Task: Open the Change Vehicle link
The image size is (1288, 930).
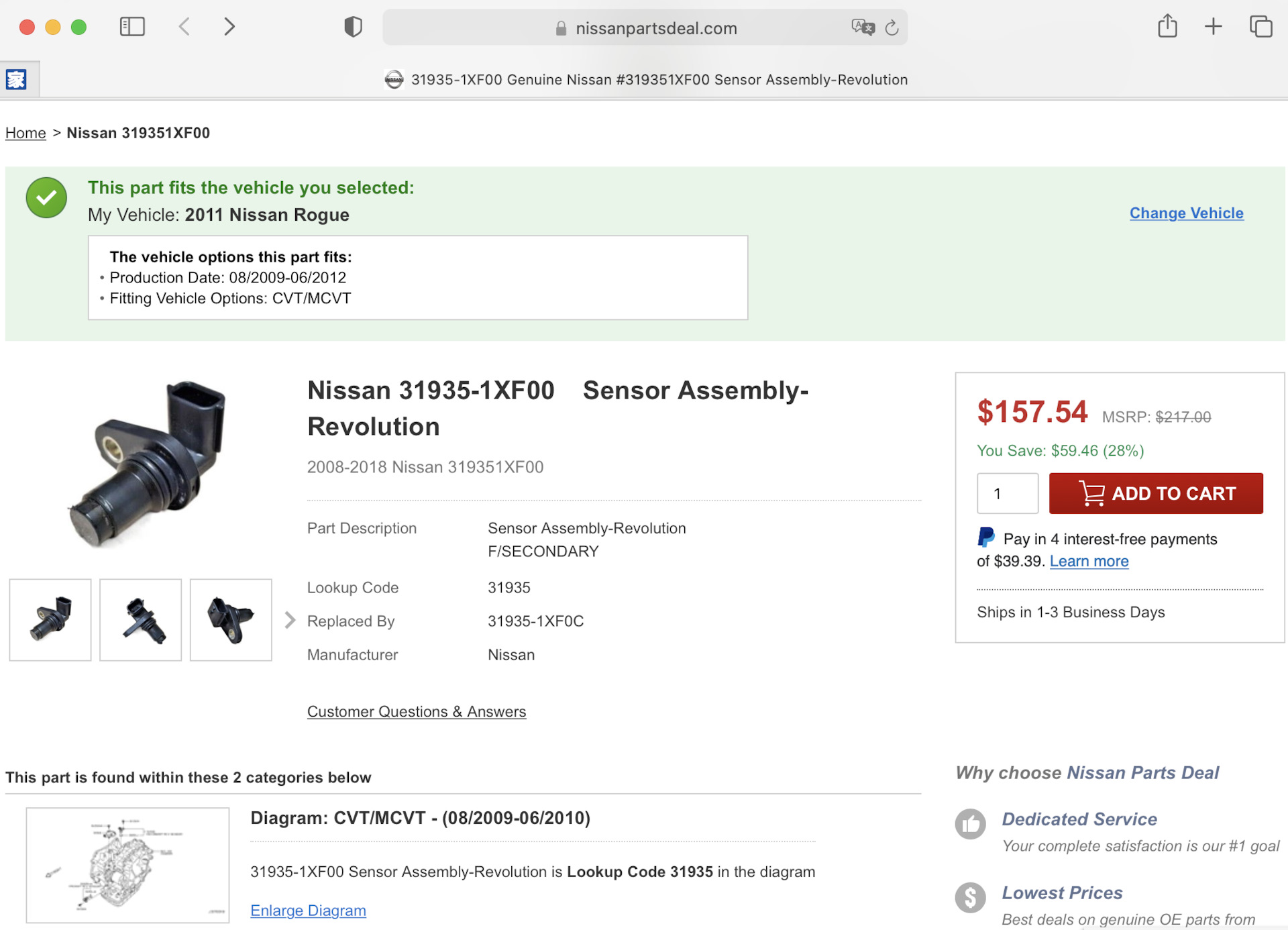Action: point(1186,213)
